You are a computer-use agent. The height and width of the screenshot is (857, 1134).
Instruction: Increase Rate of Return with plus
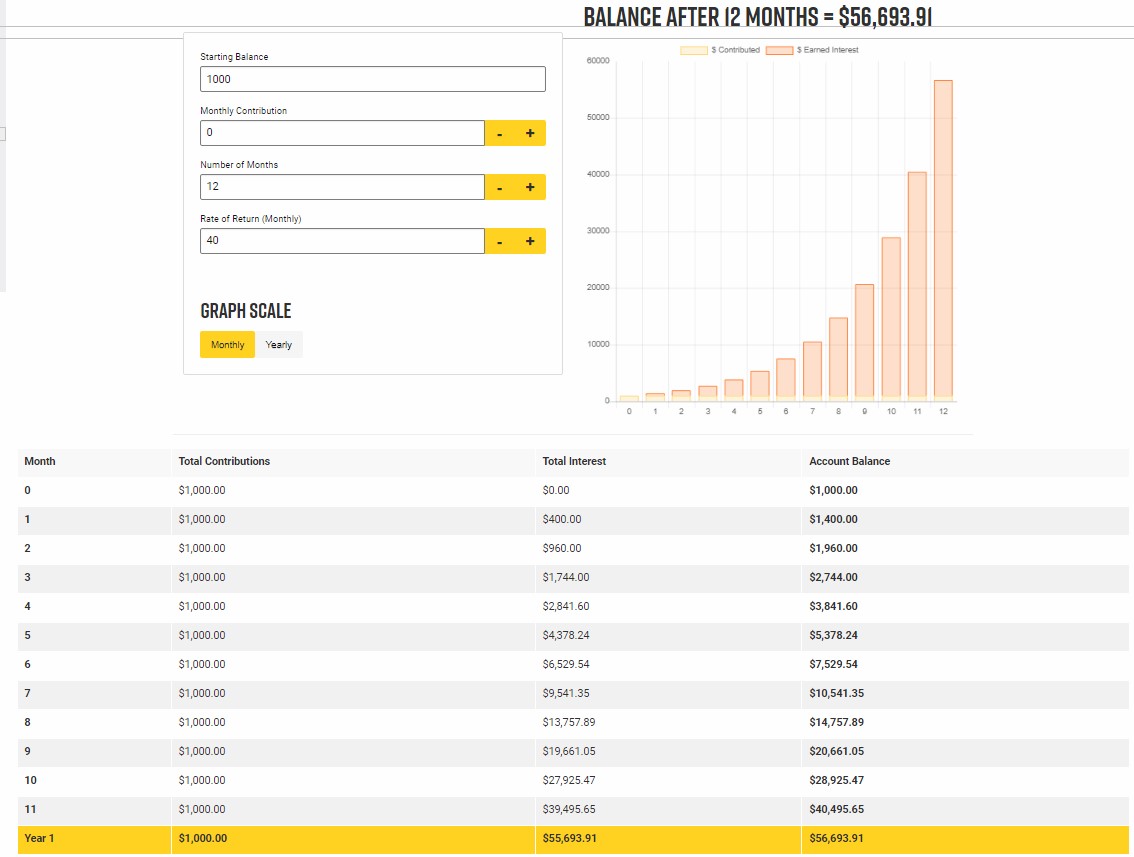pos(530,241)
